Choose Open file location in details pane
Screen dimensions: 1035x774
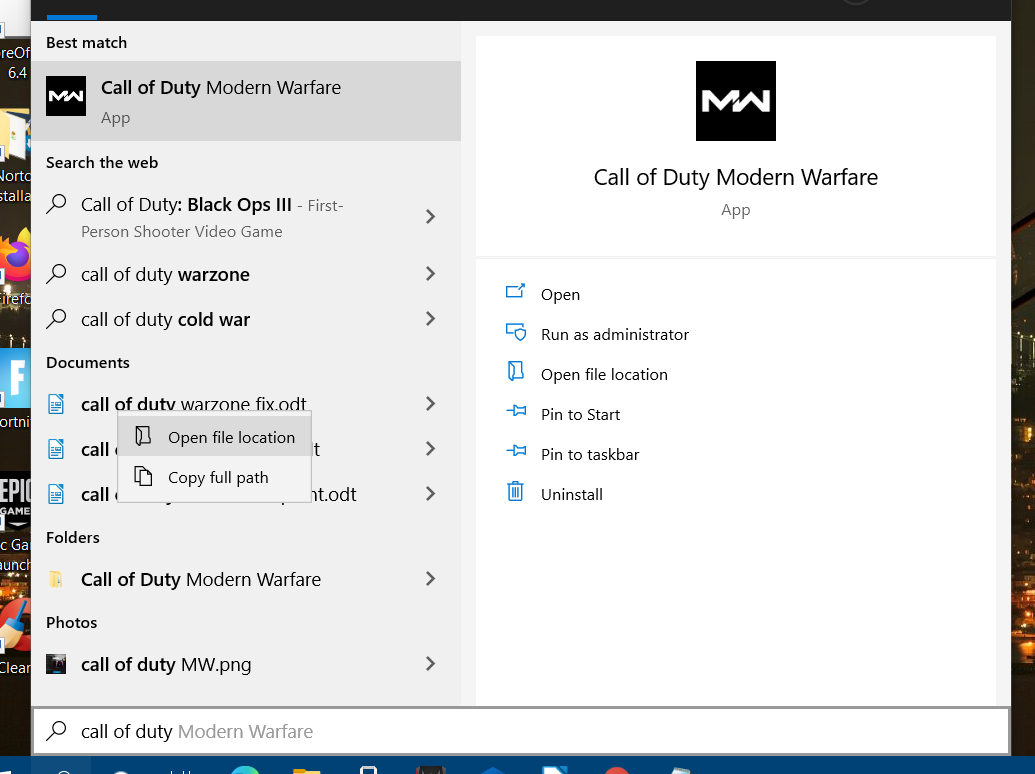click(x=604, y=375)
